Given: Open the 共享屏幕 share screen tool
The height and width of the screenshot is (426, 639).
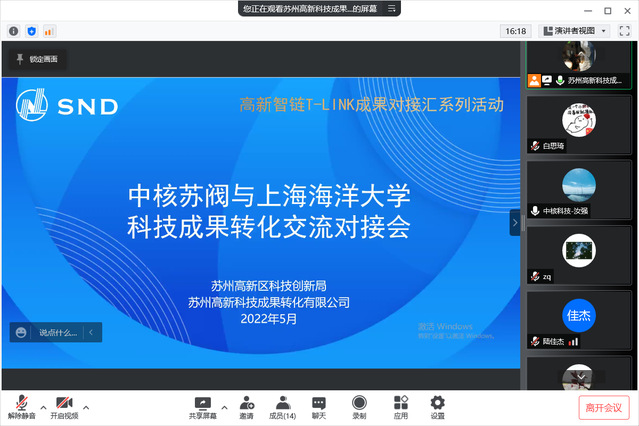Looking at the screenshot, I should click(203, 406).
